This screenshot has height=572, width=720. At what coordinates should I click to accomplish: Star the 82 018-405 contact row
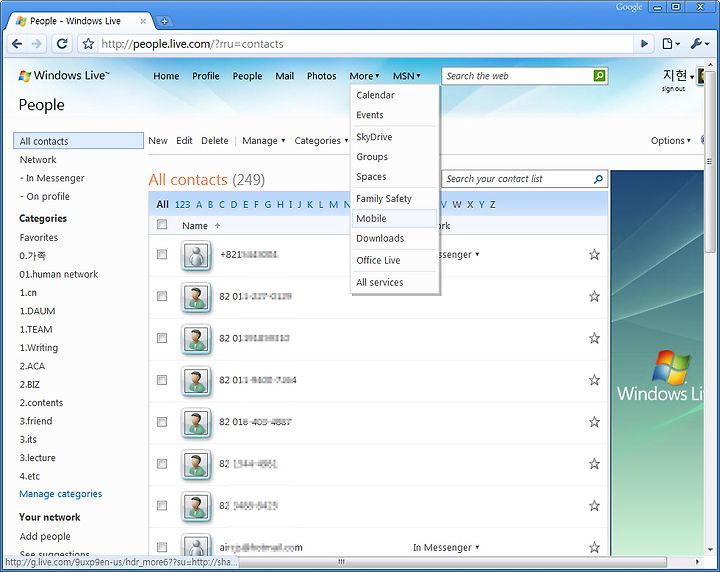pyautogui.click(x=594, y=421)
